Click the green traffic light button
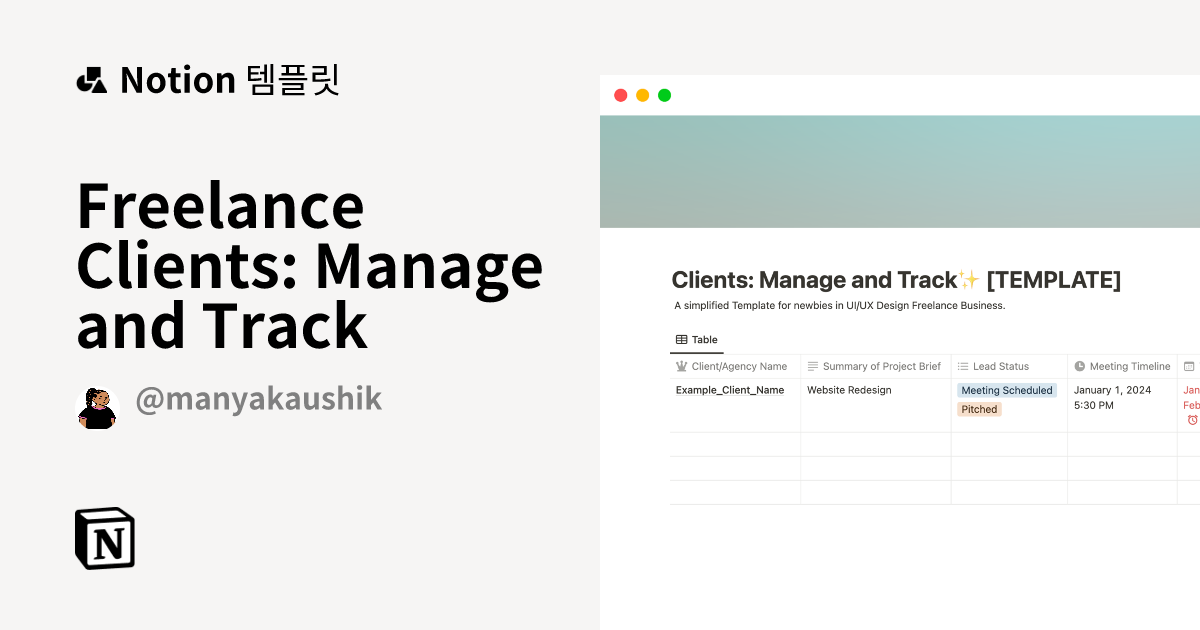This screenshot has width=1200, height=630. (663, 94)
